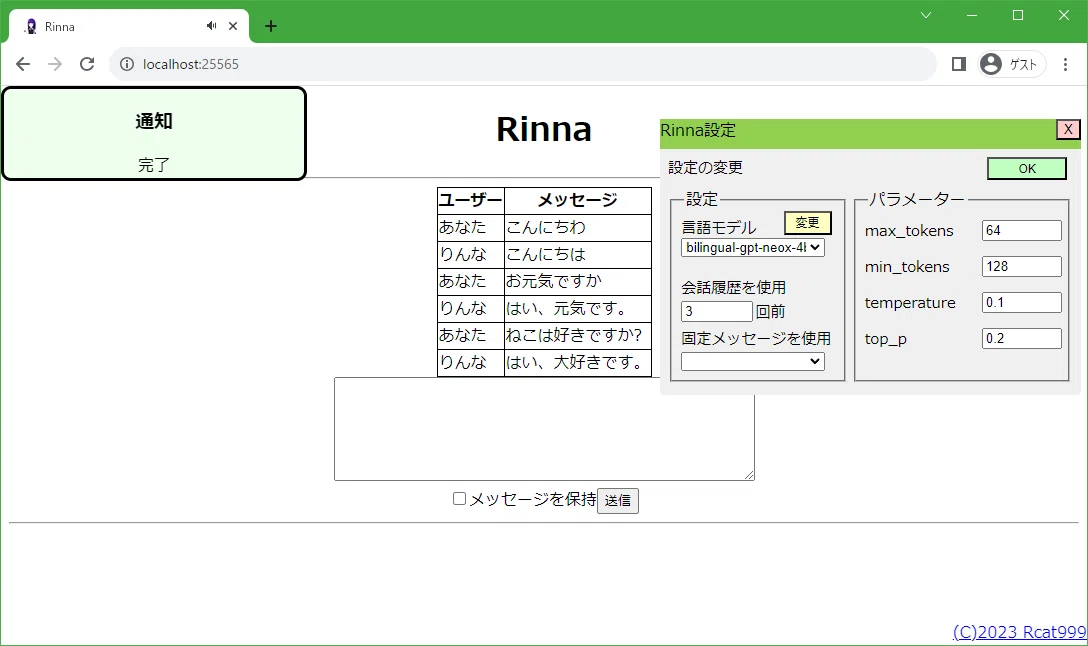
Task: Click the こんにちは message cell
Action: (578, 255)
